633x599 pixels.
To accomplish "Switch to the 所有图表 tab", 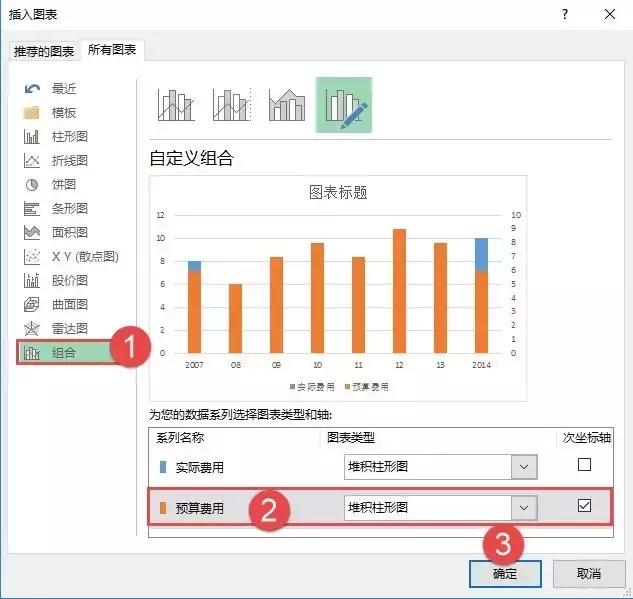I will pyautogui.click(x=112, y=50).
